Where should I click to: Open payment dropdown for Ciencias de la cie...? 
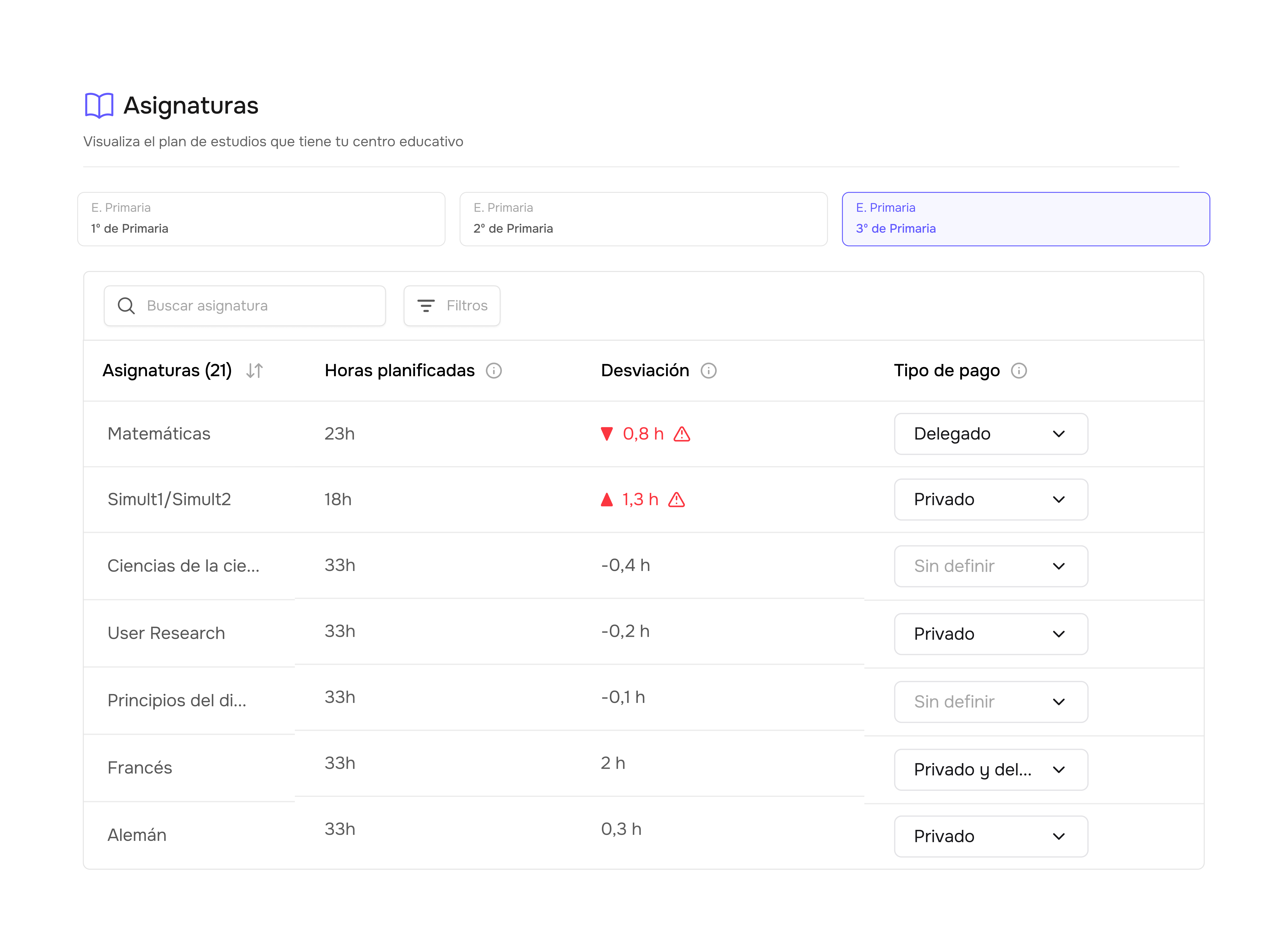click(991, 566)
